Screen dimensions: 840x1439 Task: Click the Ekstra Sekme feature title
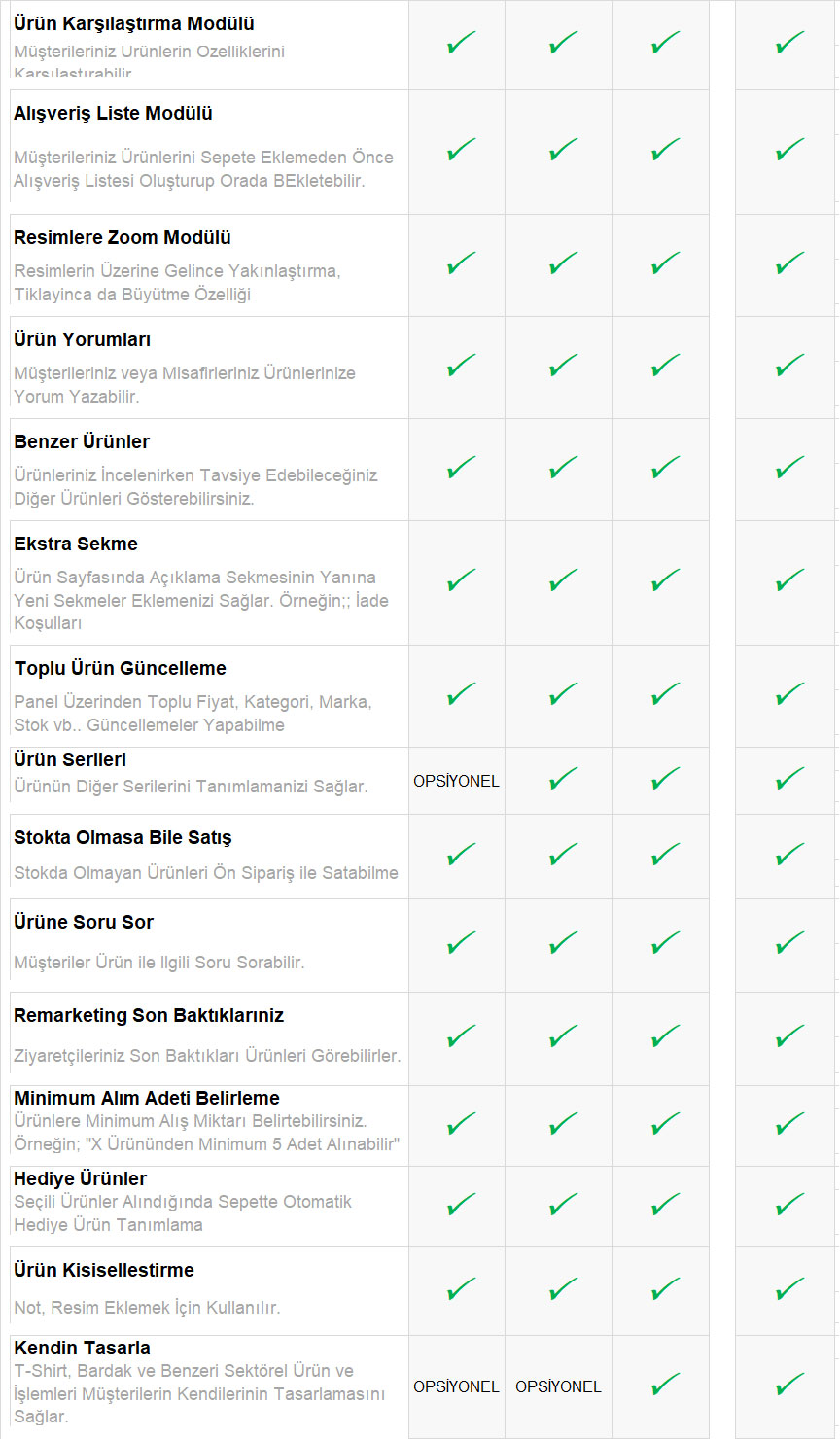(x=76, y=544)
